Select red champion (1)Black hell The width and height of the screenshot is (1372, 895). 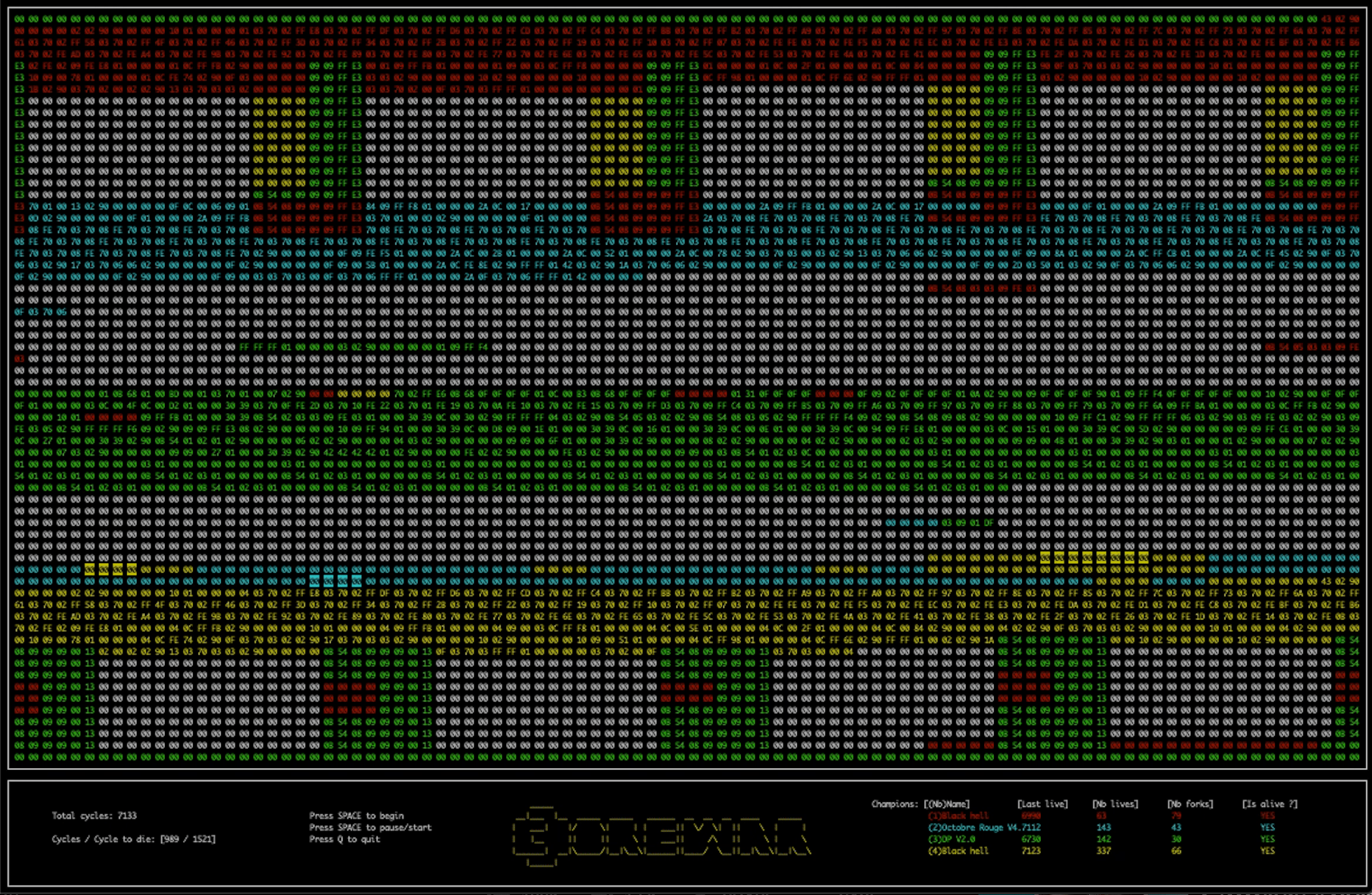958,816
